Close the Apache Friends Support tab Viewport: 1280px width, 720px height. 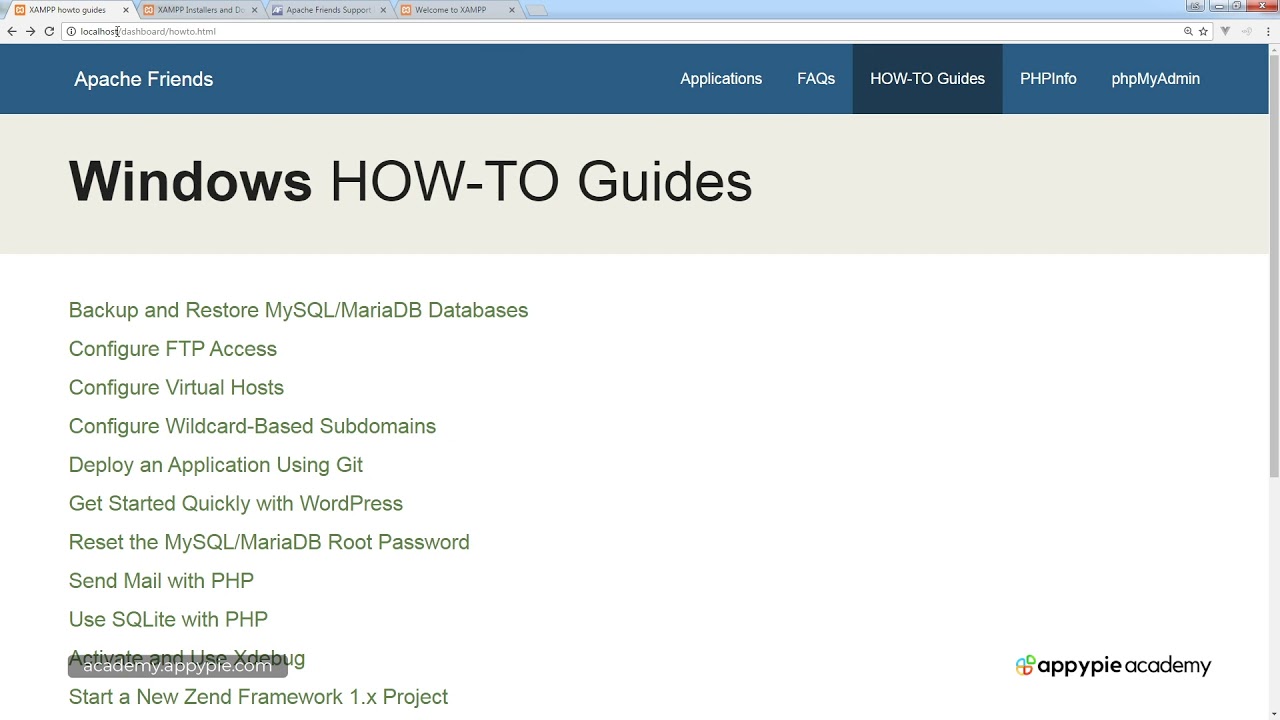[383, 10]
